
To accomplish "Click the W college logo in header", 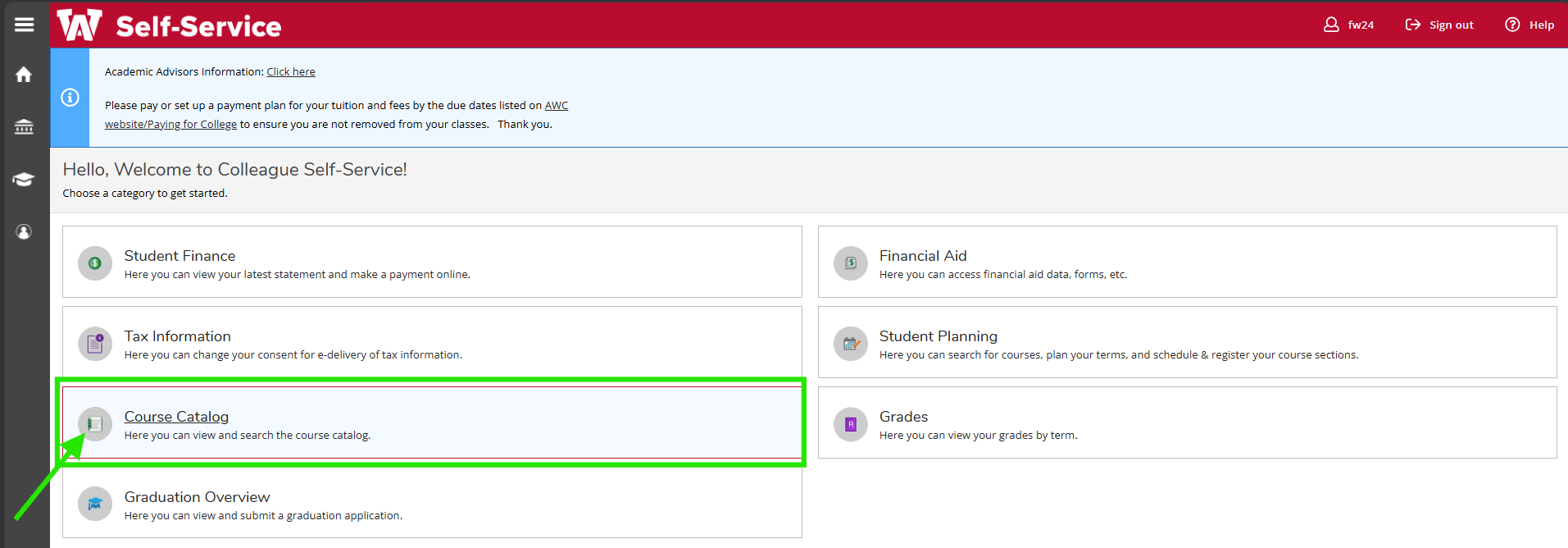I will pyautogui.click(x=80, y=25).
